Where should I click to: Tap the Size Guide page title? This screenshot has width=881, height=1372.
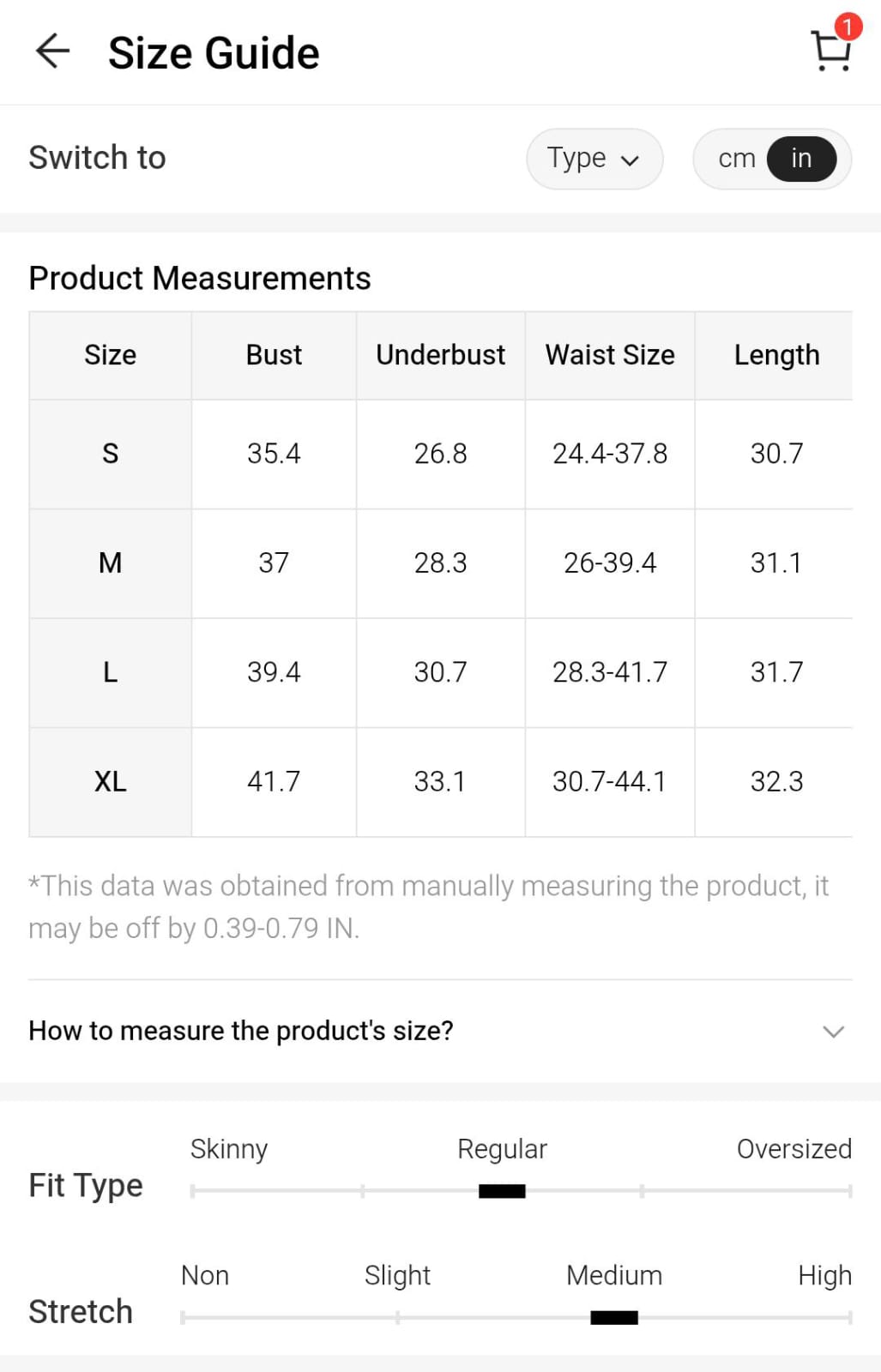(x=214, y=53)
